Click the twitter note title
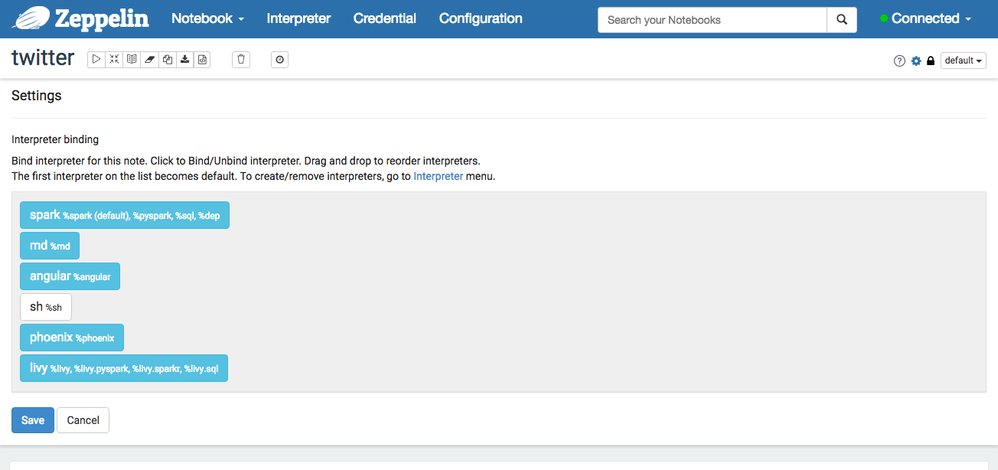This screenshot has height=470, width=998. click(43, 57)
